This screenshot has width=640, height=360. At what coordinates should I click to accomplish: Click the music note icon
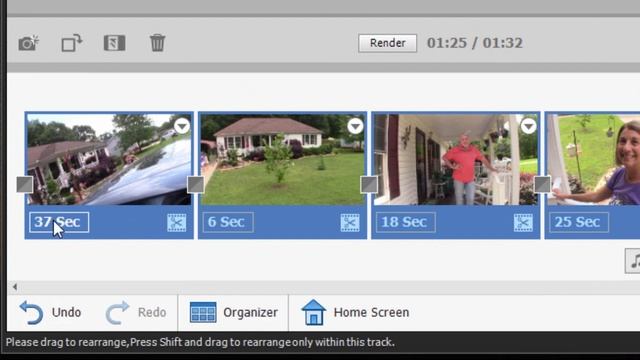pyautogui.click(x=633, y=261)
